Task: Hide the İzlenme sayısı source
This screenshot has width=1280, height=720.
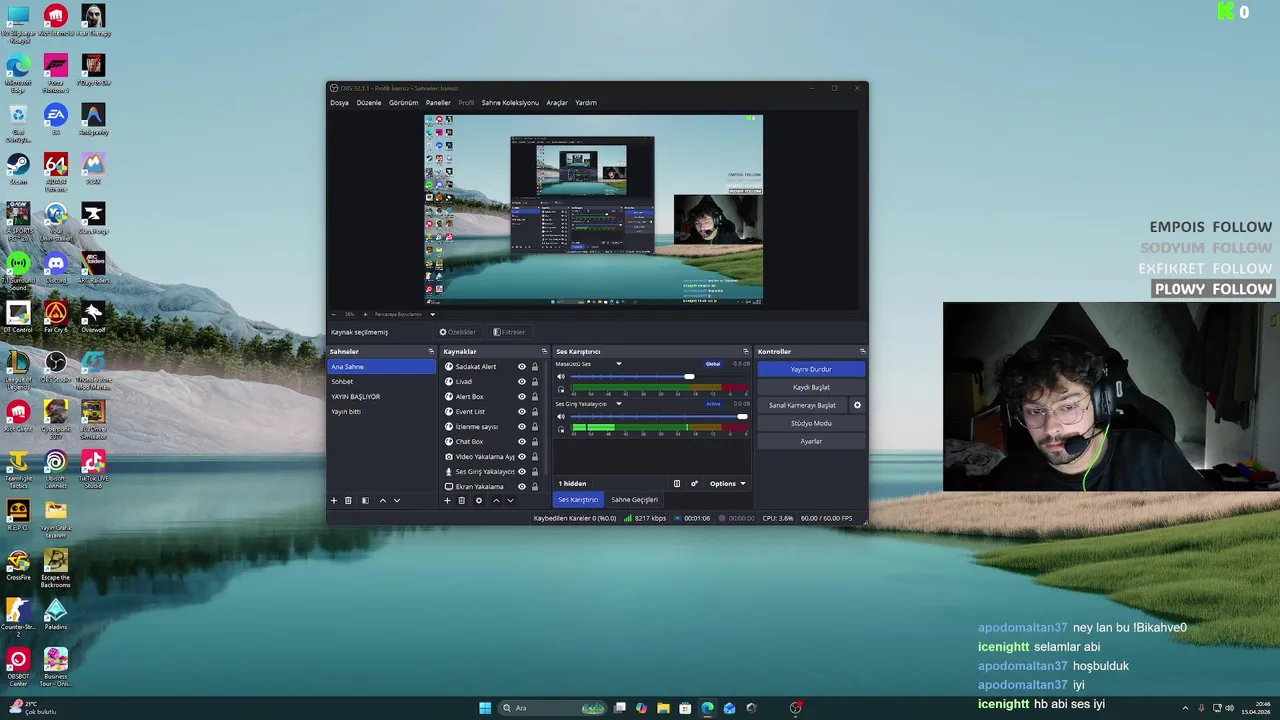Action: 521,427
